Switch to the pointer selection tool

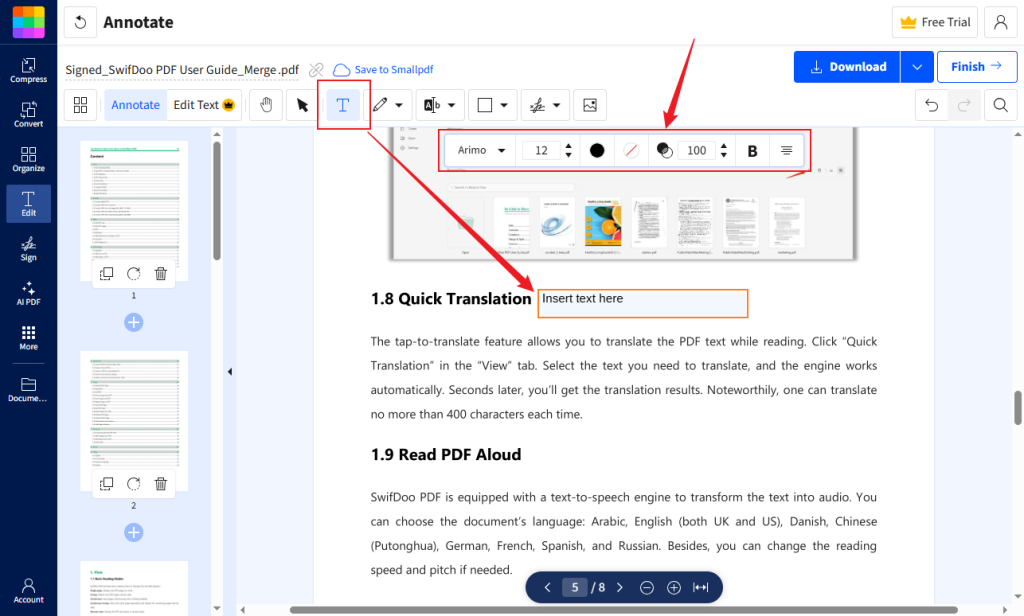[301, 104]
